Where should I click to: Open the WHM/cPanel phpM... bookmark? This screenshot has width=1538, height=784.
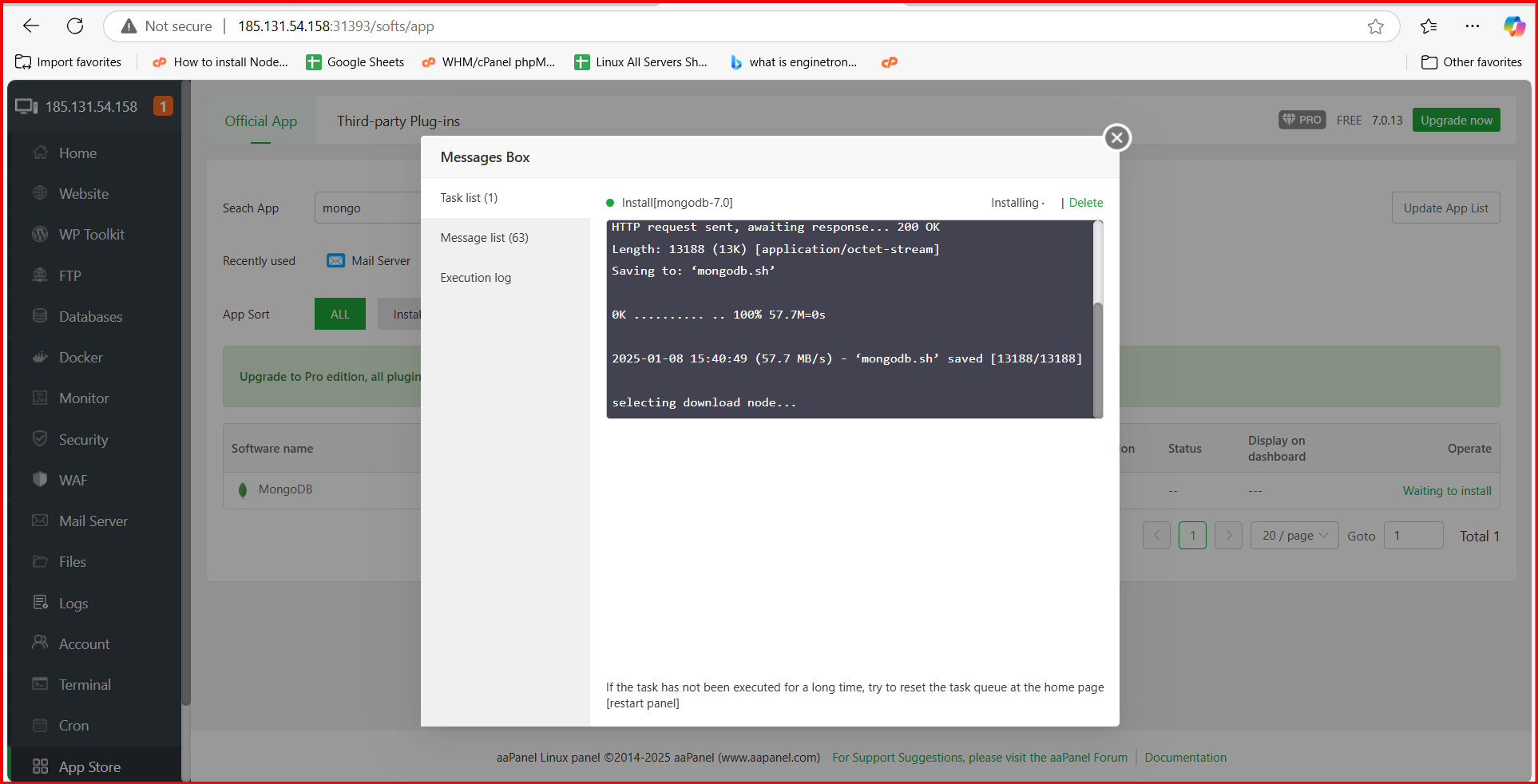pos(489,62)
